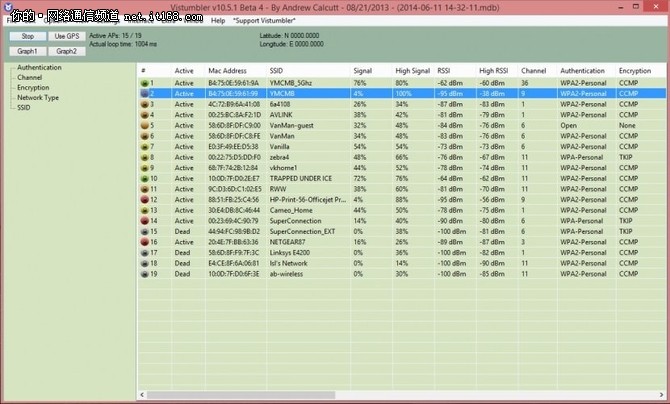Click 'Active APs: 15 / 19' status text
This screenshot has height=404, width=670.
(x=115, y=35)
